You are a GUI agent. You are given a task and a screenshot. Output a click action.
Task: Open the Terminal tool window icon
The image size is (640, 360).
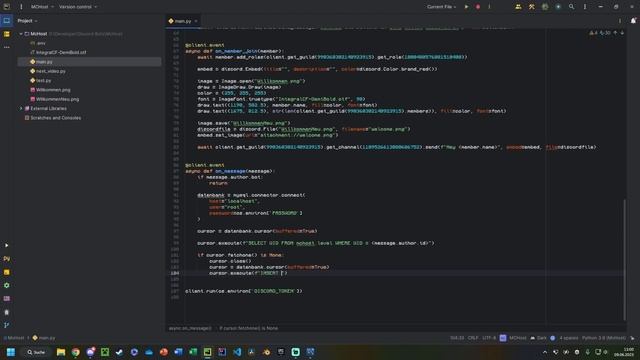pos(7,299)
